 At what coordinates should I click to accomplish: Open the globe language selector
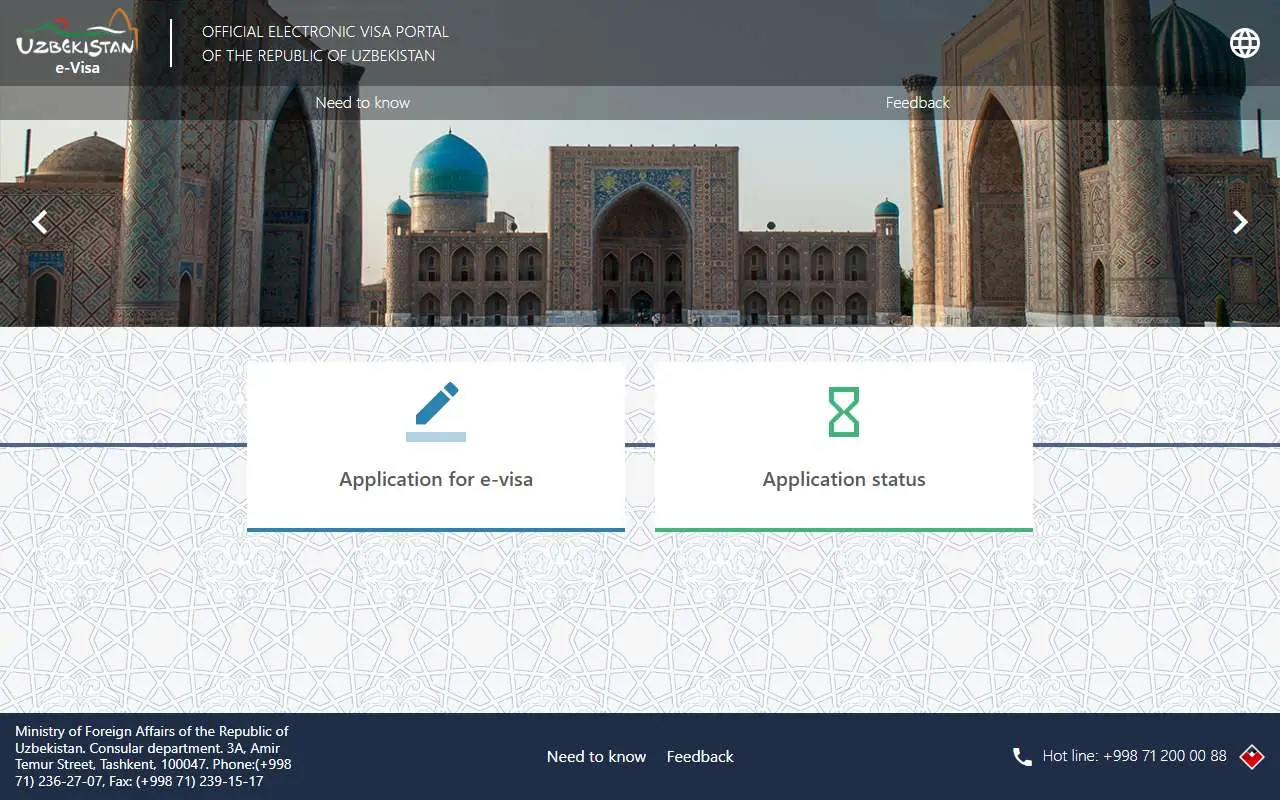[x=1245, y=43]
